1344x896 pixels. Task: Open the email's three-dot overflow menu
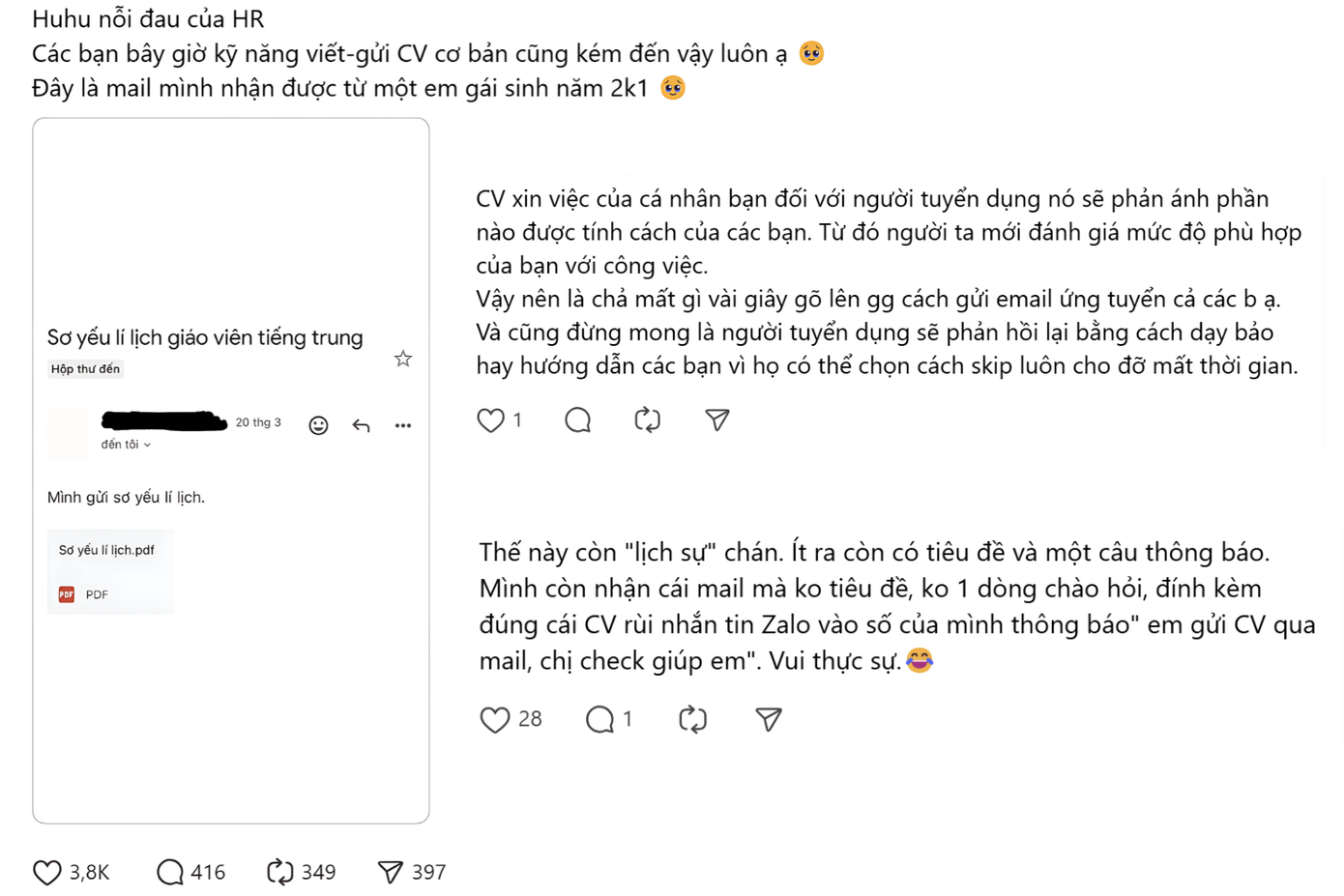(x=403, y=425)
